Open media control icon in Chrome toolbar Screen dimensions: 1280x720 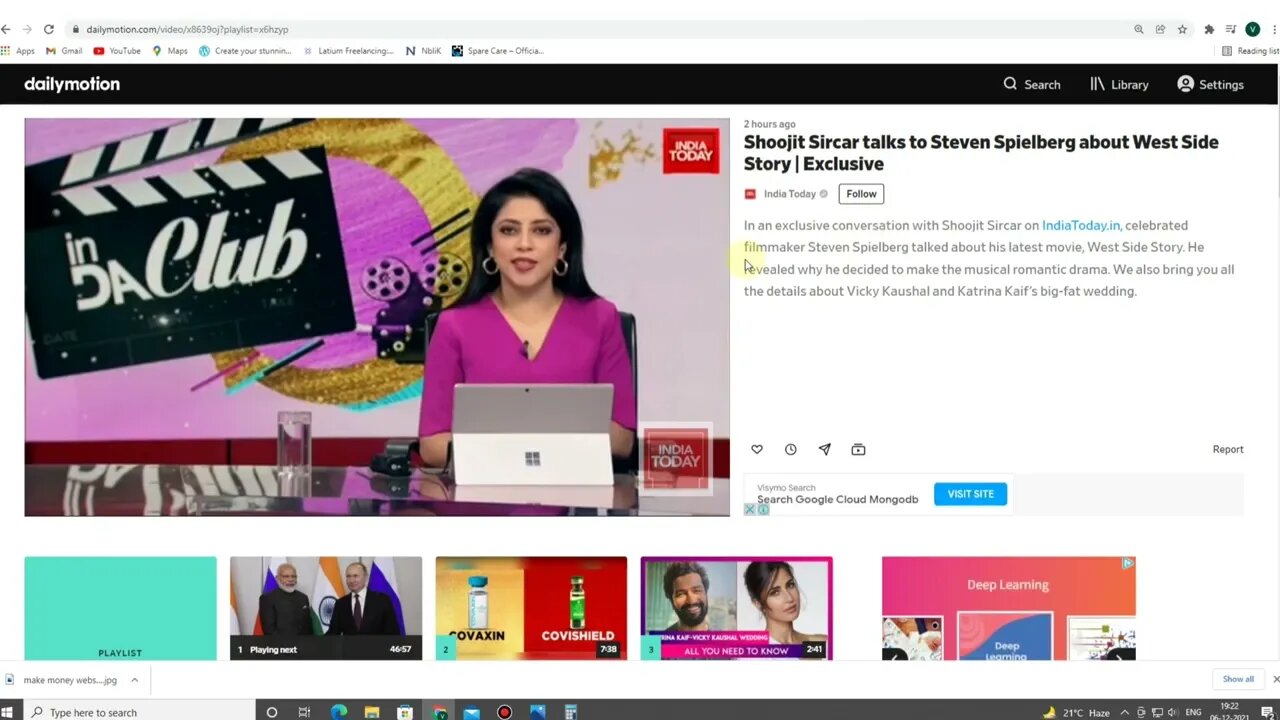(x=1231, y=29)
